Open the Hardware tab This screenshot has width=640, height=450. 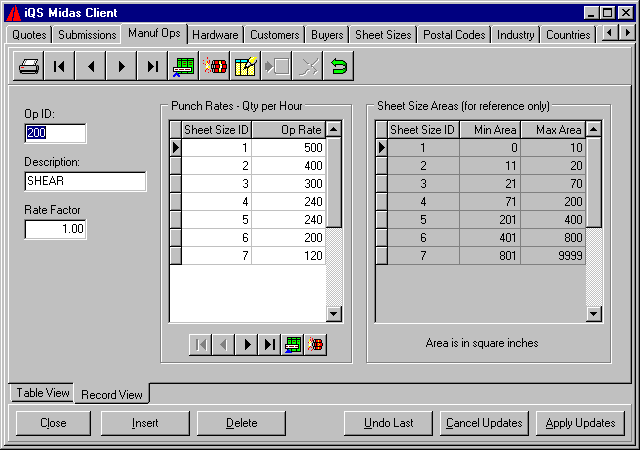(215, 35)
